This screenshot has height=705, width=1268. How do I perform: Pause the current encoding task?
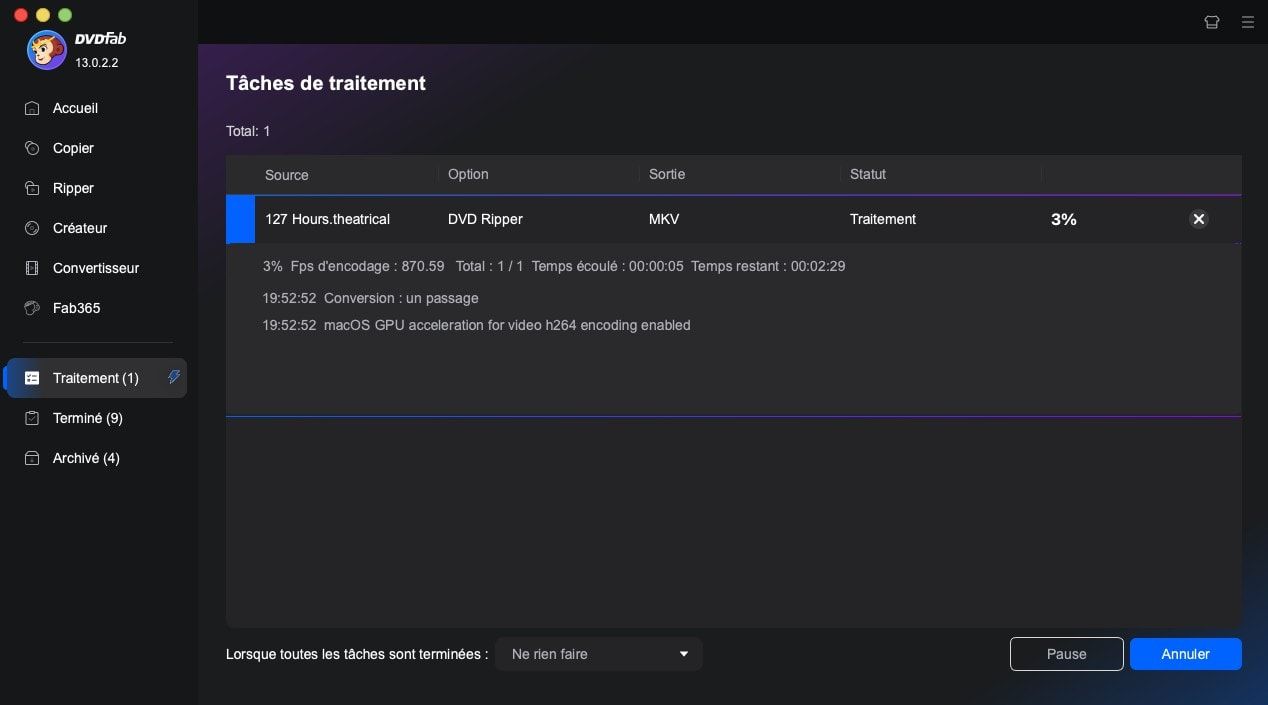pos(1066,654)
